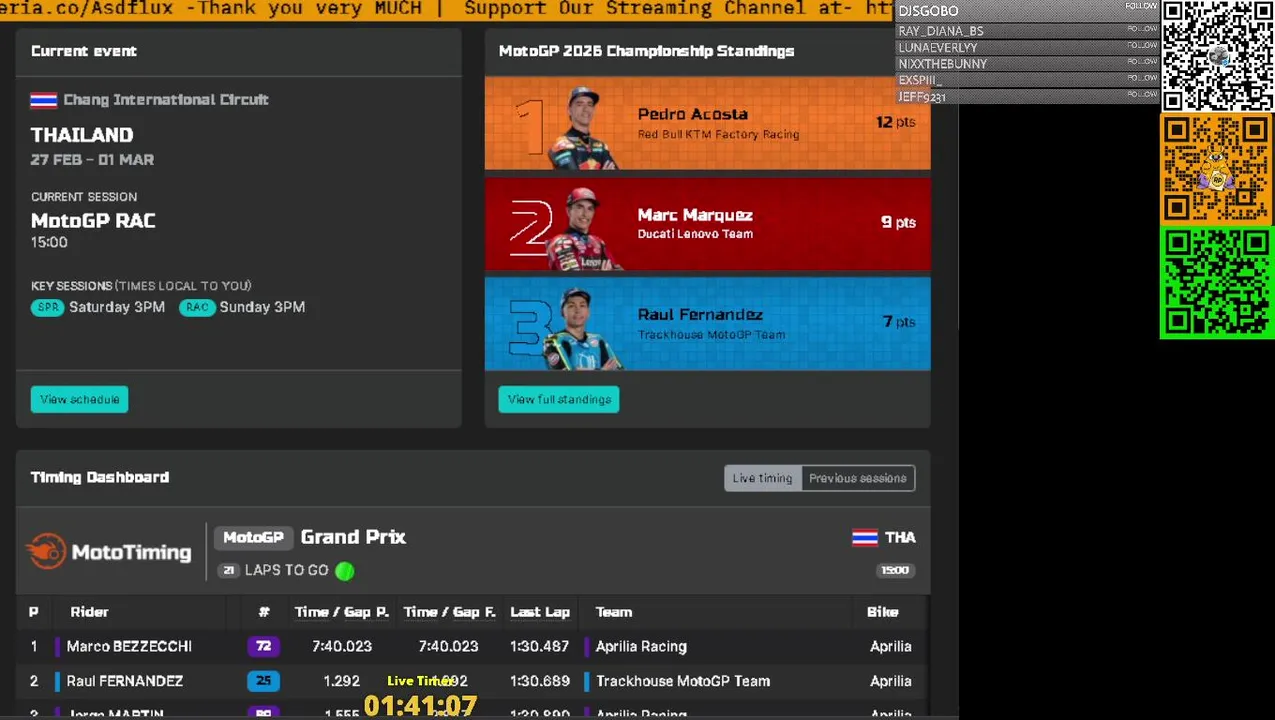Click the 21 laps counter badge

[x=229, y=571]
